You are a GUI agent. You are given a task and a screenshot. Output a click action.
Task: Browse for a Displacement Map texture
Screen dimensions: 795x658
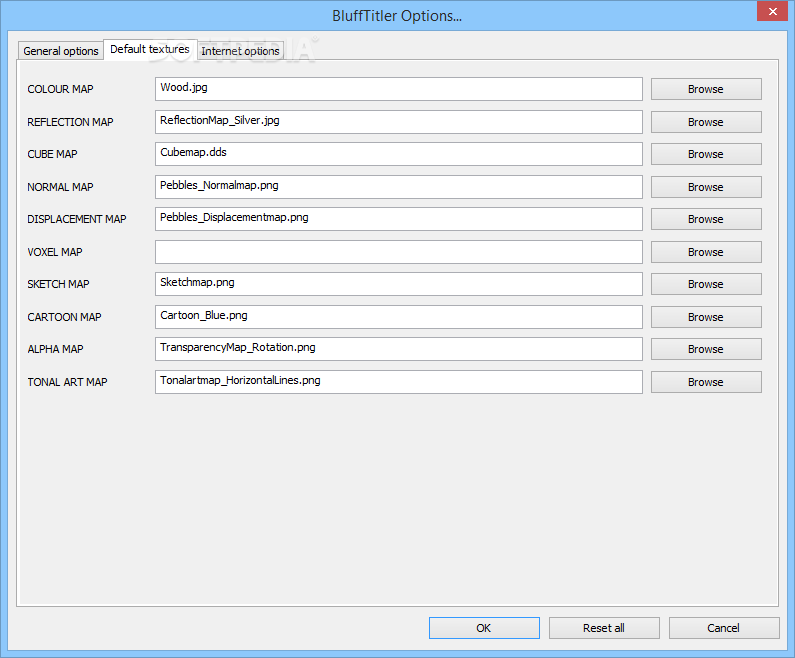pyautogui.click(x=706, y=219)
